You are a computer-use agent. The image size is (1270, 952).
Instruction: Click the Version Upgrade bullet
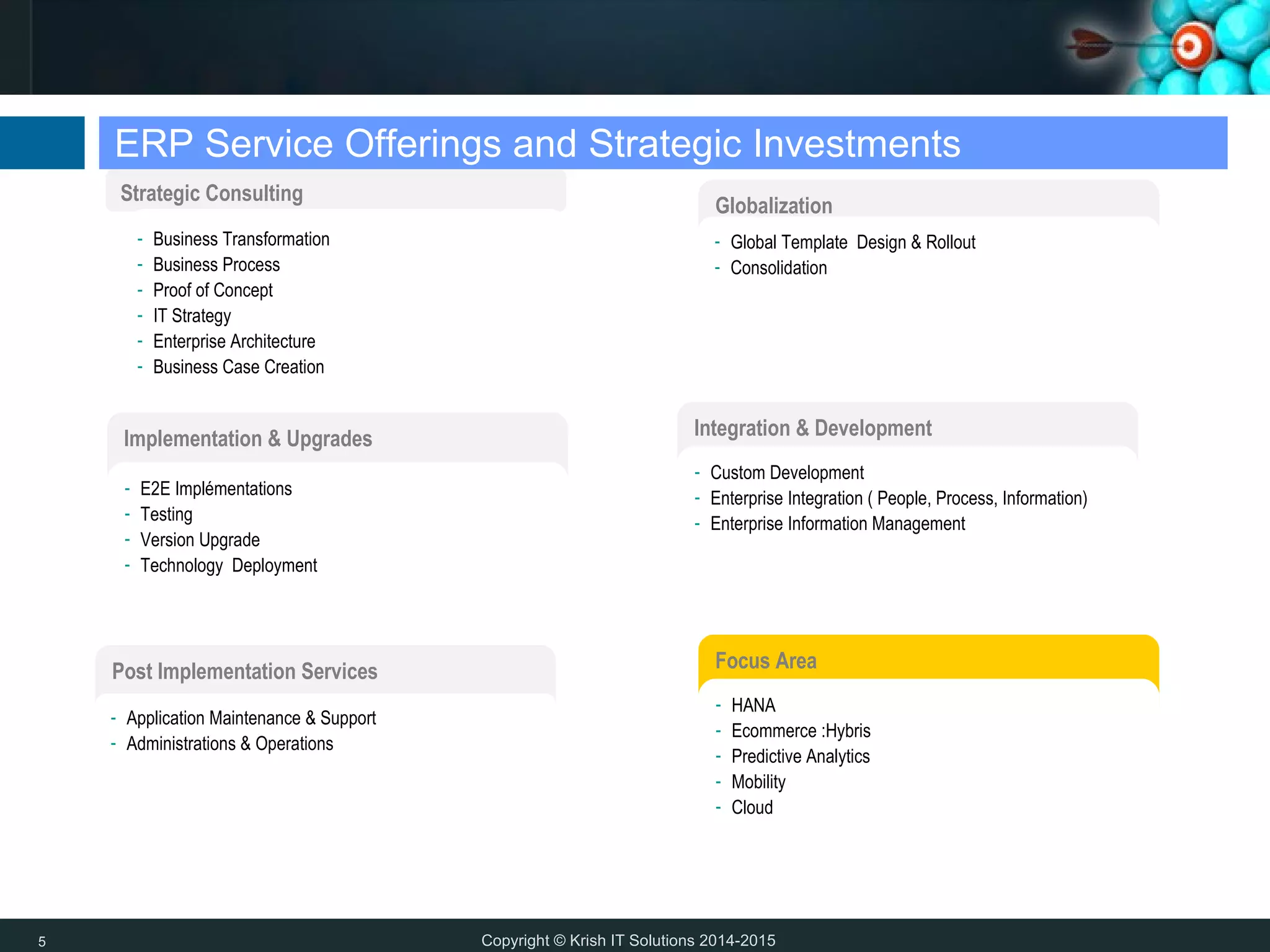(200, 540)
